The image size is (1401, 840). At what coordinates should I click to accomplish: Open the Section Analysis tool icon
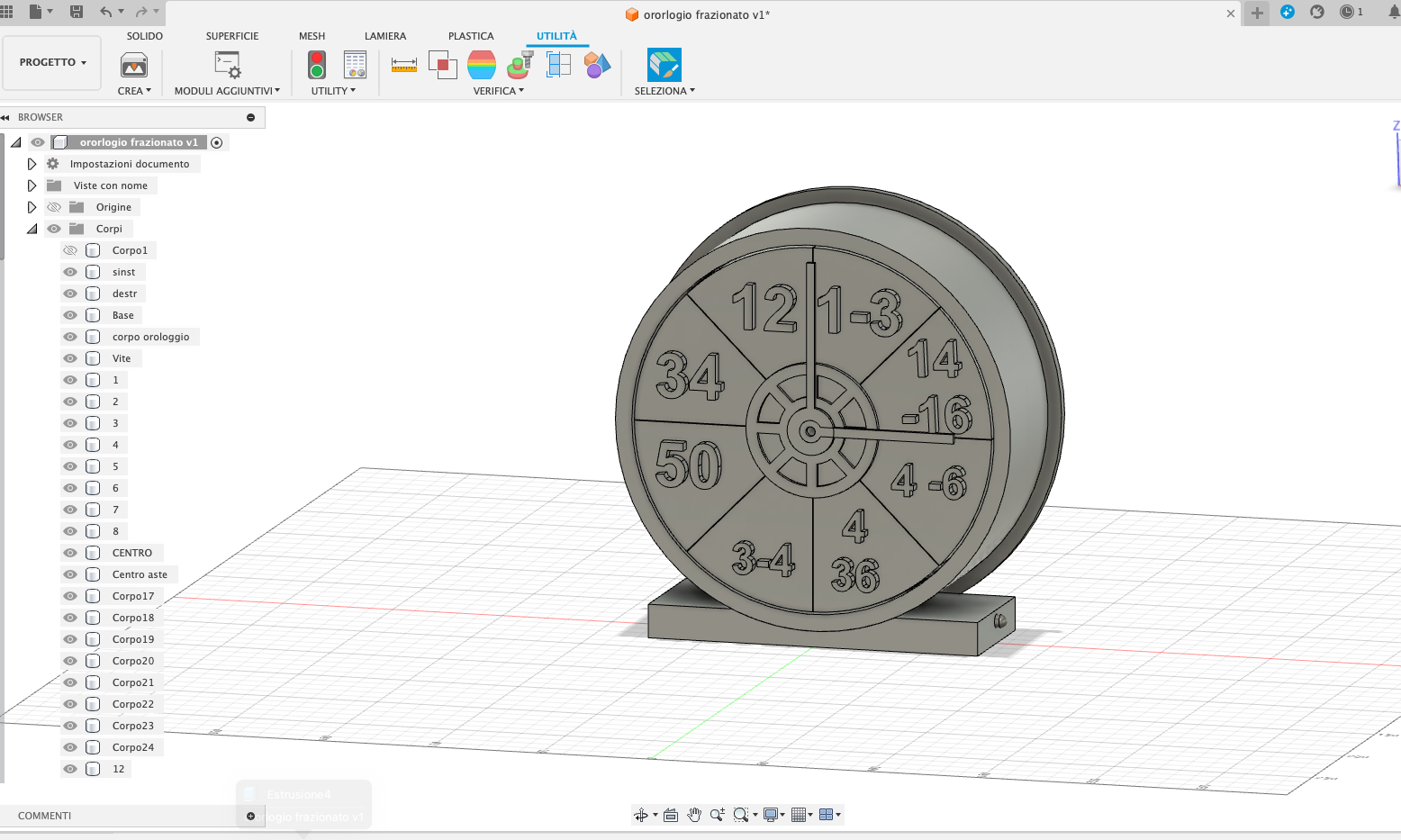(558, 65)
